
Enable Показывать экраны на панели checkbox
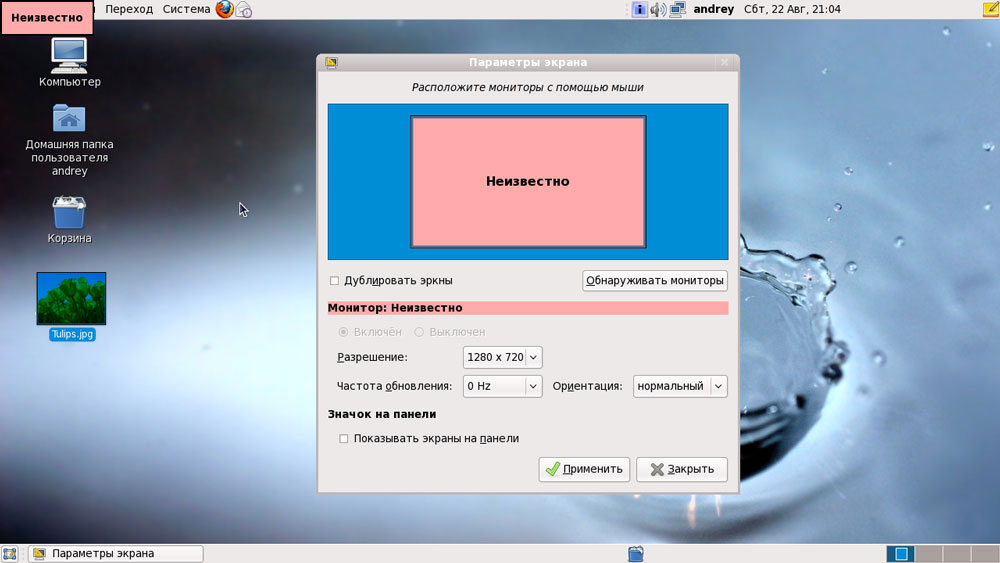coord(344,439)
